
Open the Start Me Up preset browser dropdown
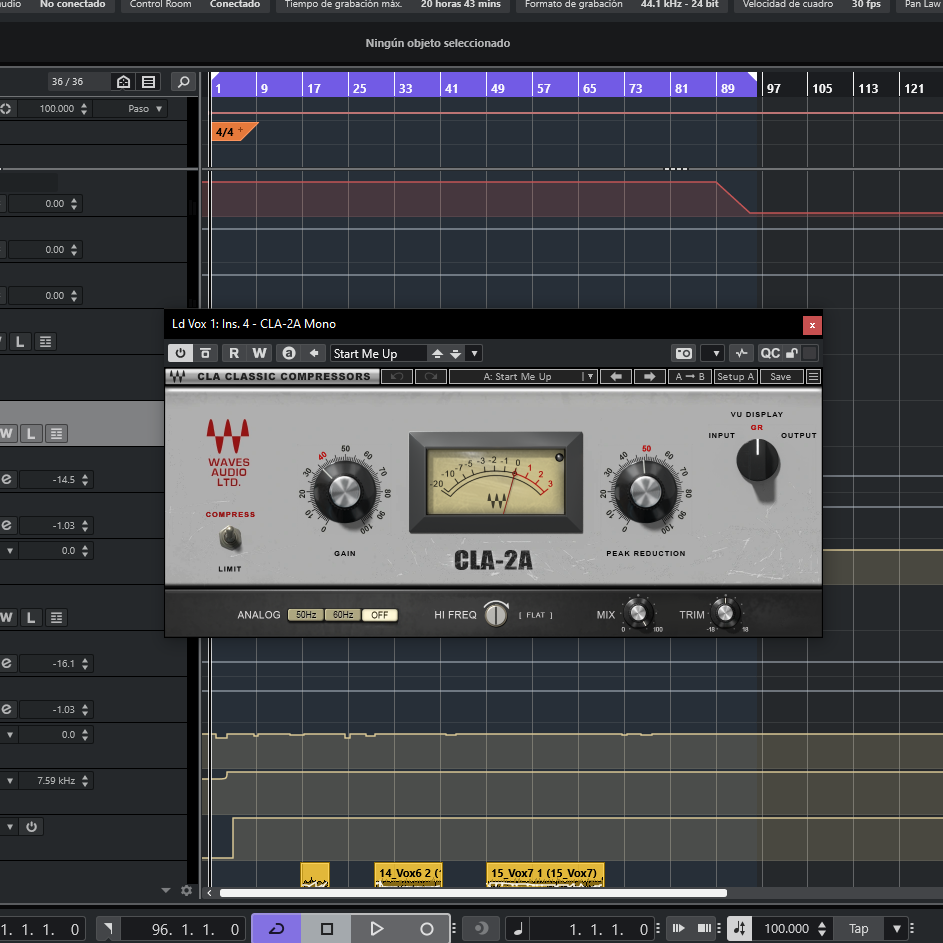(475, 354)
